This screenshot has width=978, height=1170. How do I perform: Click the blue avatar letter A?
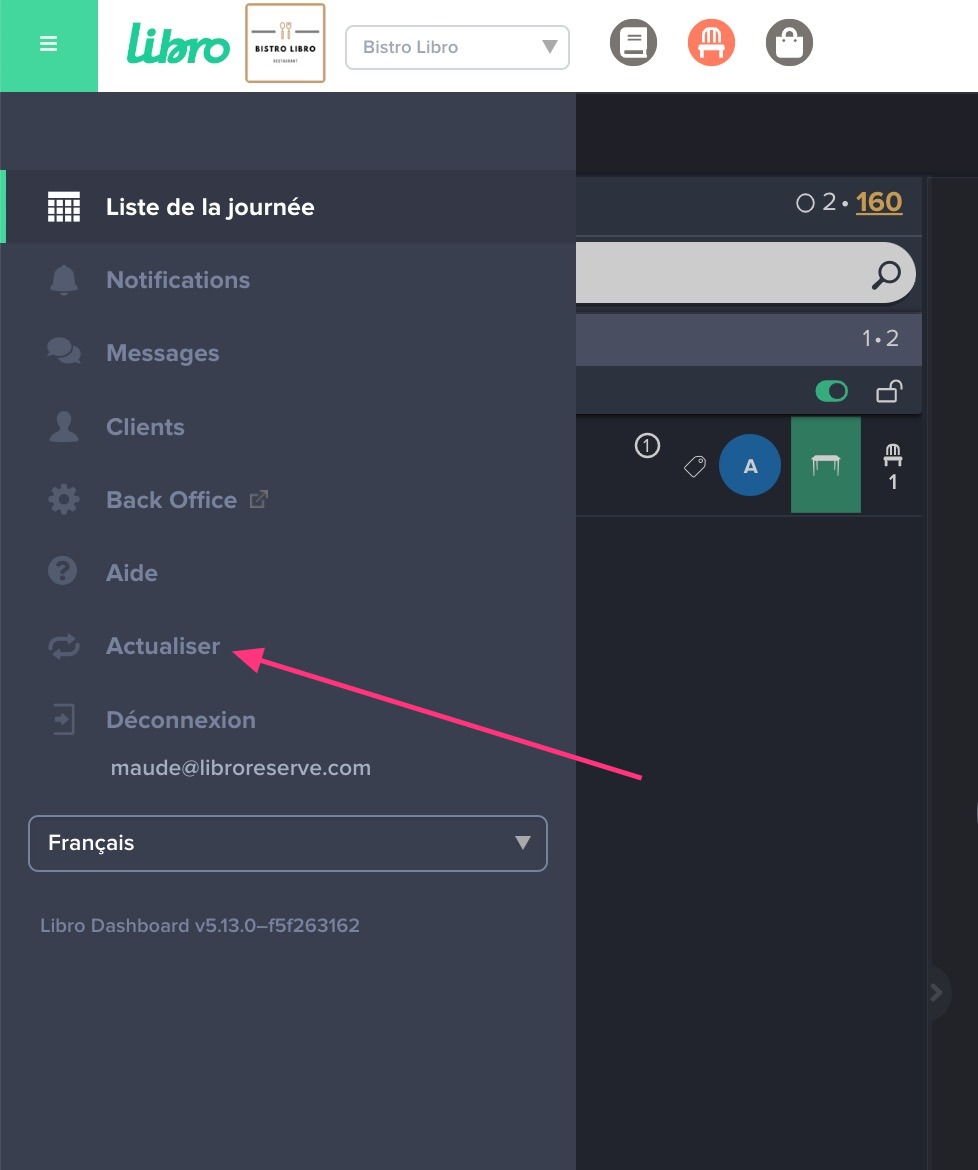pos(750,466)
